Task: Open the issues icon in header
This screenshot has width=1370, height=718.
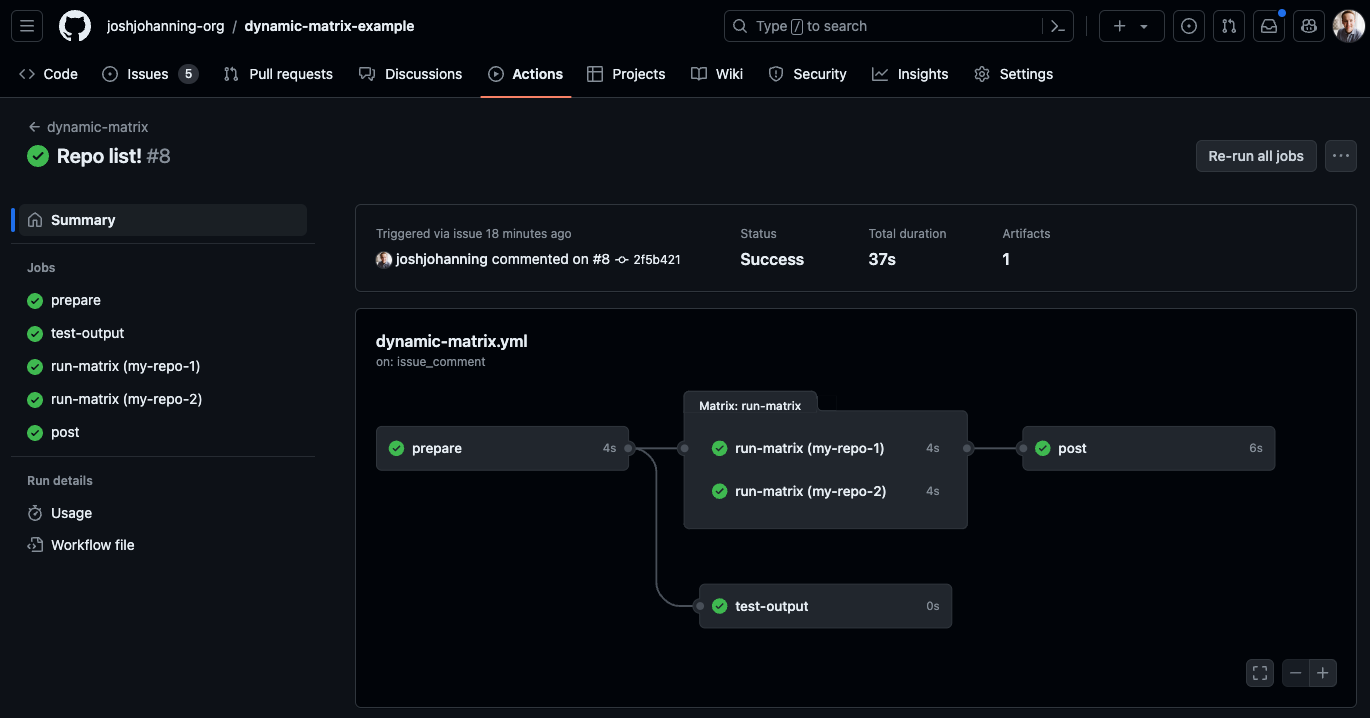Action: coord(1189,26)
